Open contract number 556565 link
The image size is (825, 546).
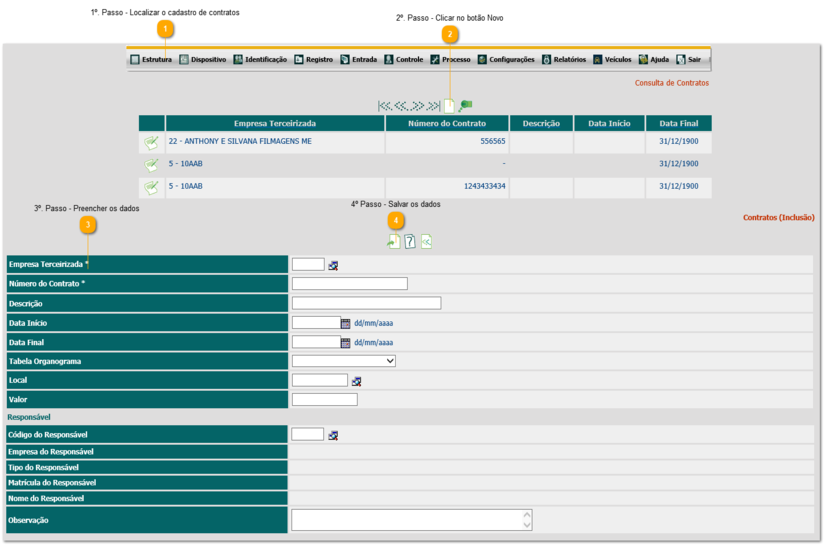(492, 141)
